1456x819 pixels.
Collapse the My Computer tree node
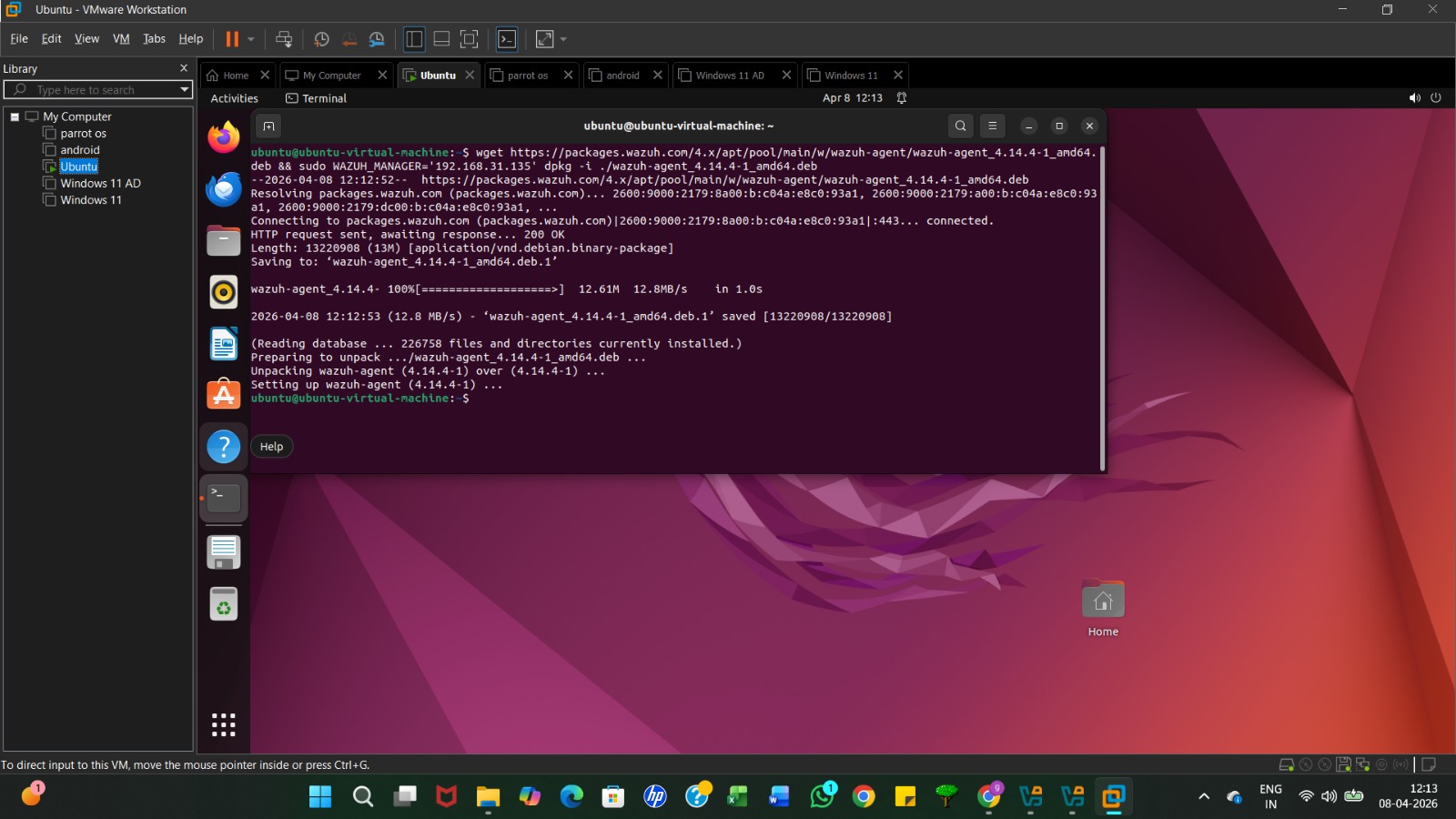coord(15,116)
